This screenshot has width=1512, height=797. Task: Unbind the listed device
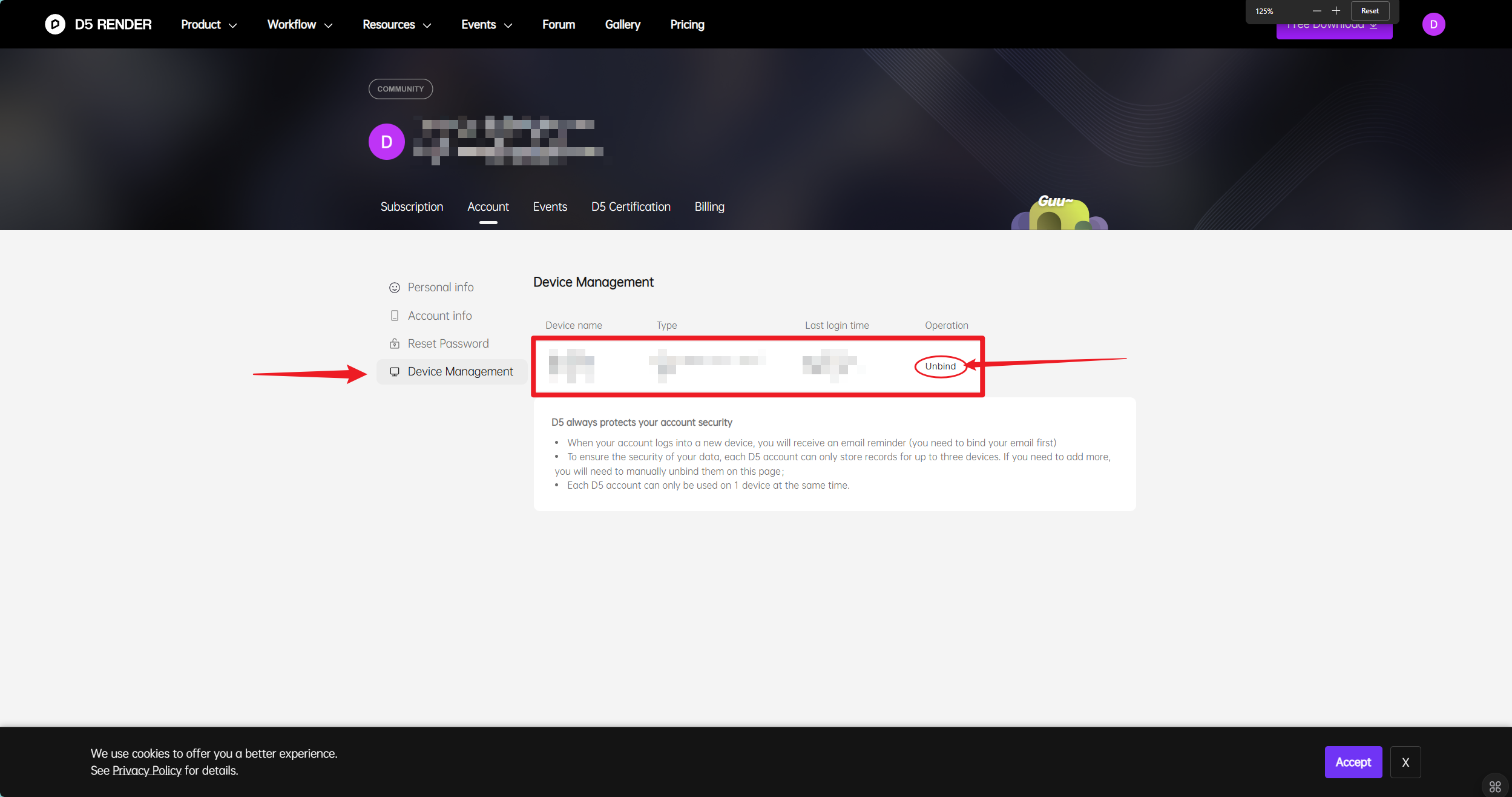tap(940, 366)
